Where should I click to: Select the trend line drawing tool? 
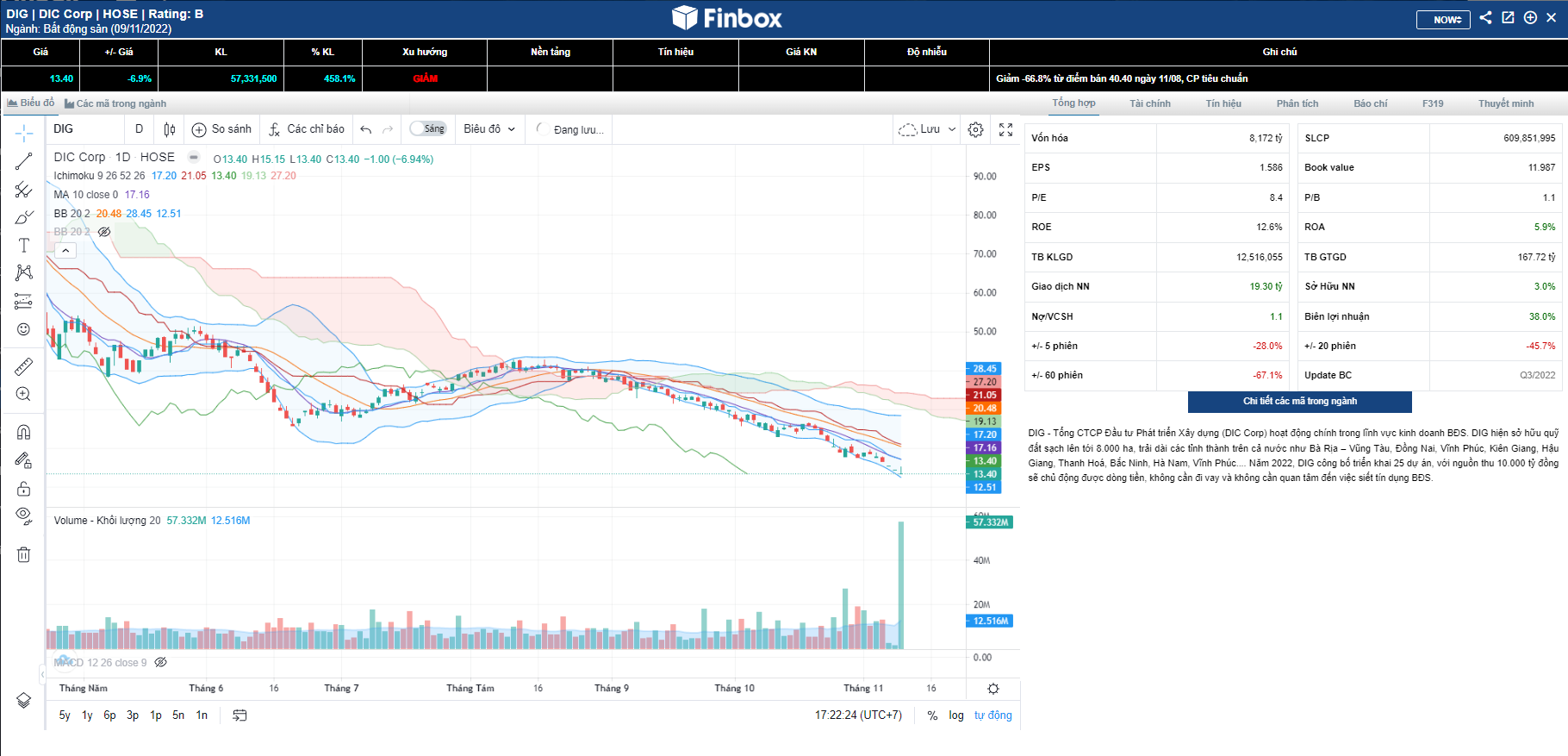click(24, 161)
